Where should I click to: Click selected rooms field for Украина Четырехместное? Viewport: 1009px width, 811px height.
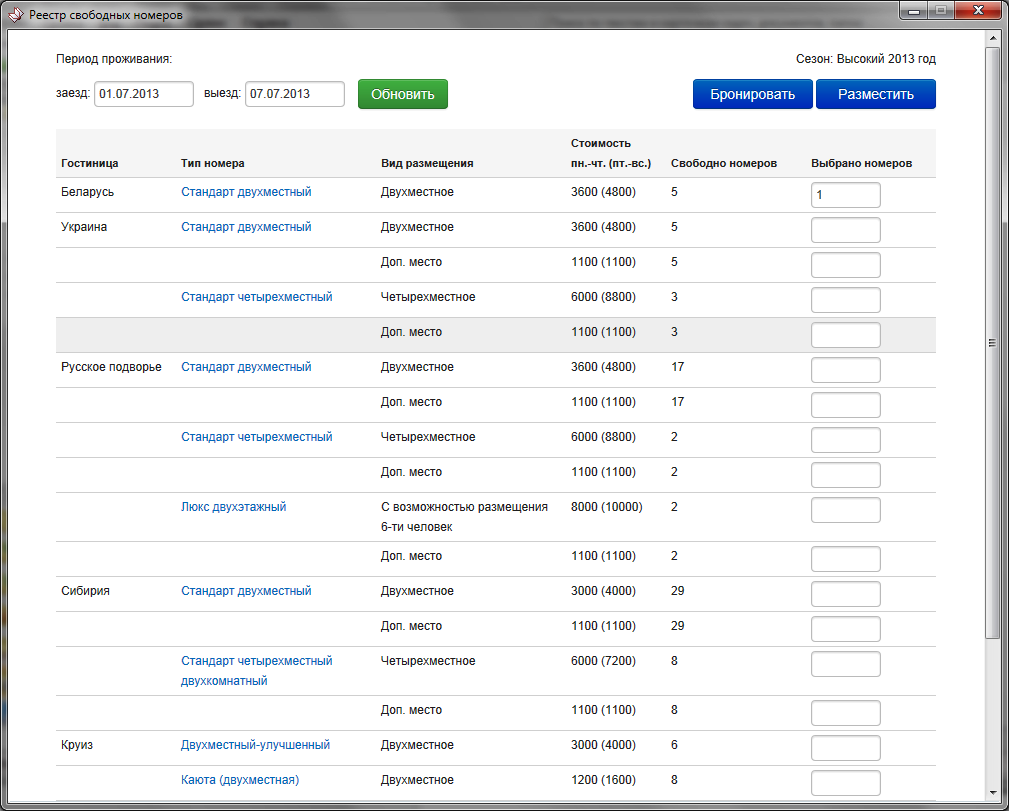coord(846,300)
